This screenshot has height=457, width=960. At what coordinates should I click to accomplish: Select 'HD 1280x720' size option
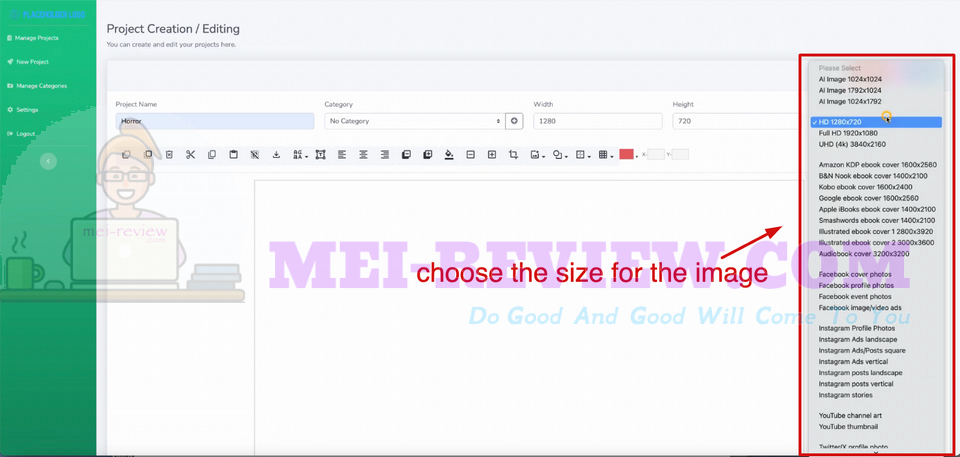[876, 123]
